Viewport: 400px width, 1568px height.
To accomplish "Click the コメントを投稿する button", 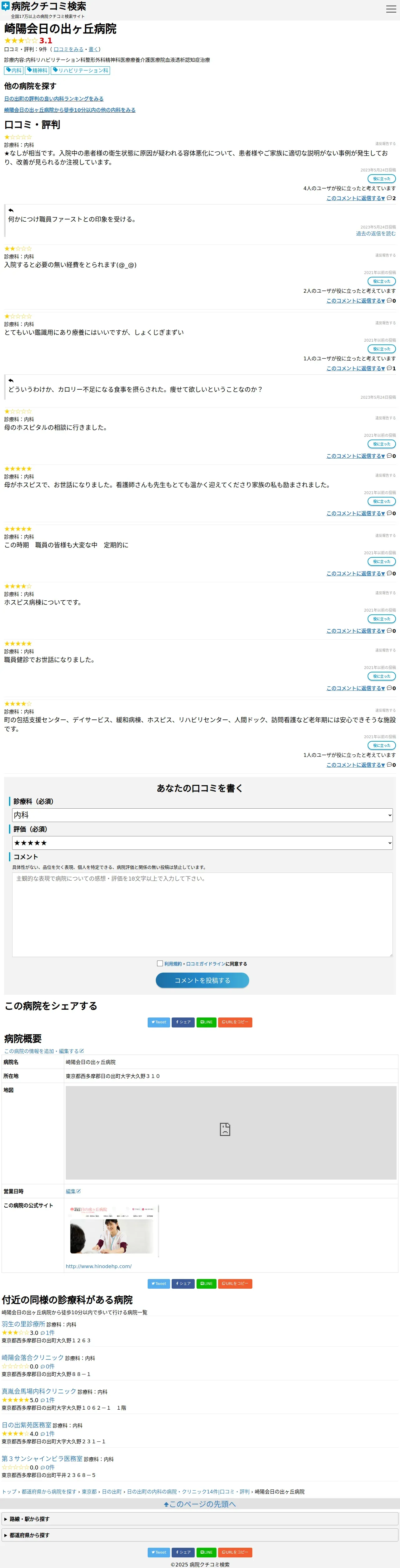I will pyautogui.click(x=202, y=981).
